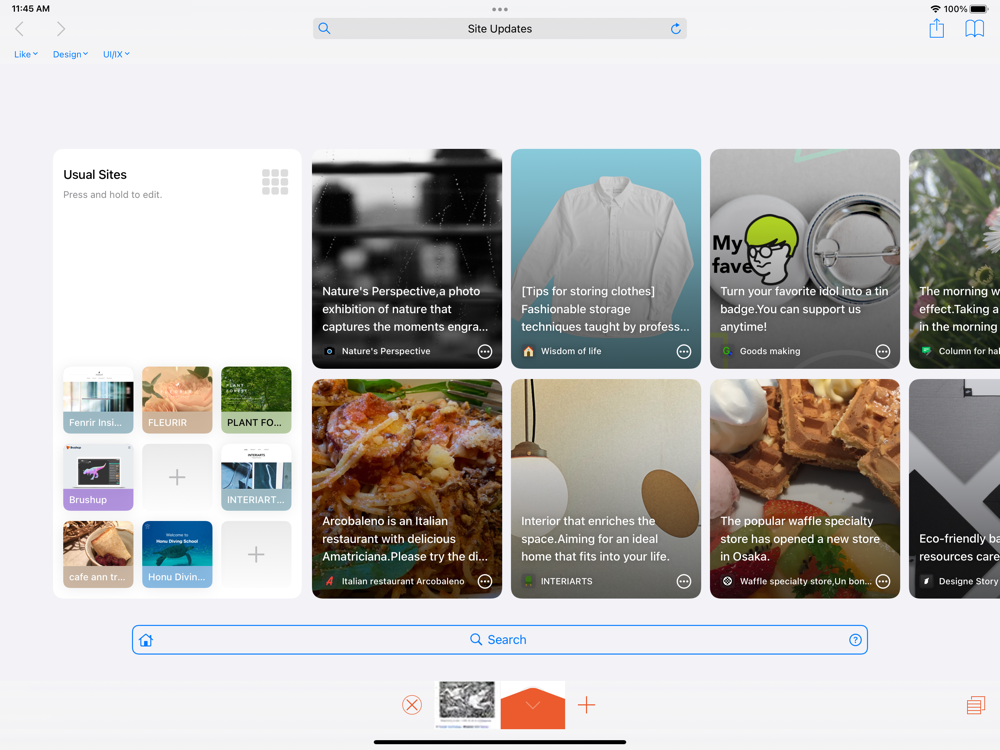This screenshot has height=750, width=1000.
Task: Click 'Press and hold to edit.' text
Action: click(113, 195)
